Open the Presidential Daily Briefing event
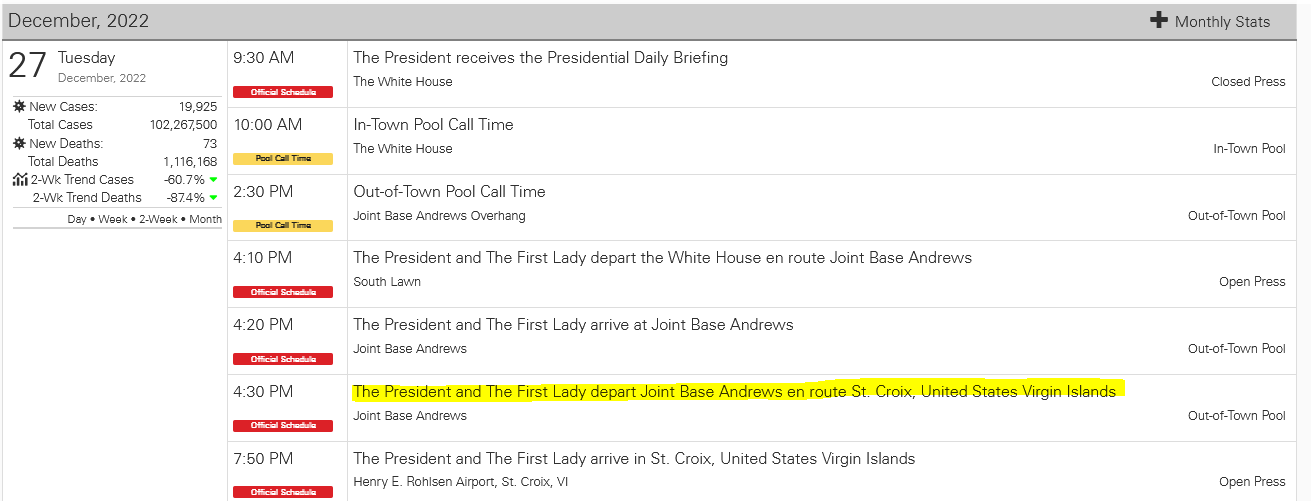Image resolution: width=1311 pixels, height=501 pixels. [540, 58]
